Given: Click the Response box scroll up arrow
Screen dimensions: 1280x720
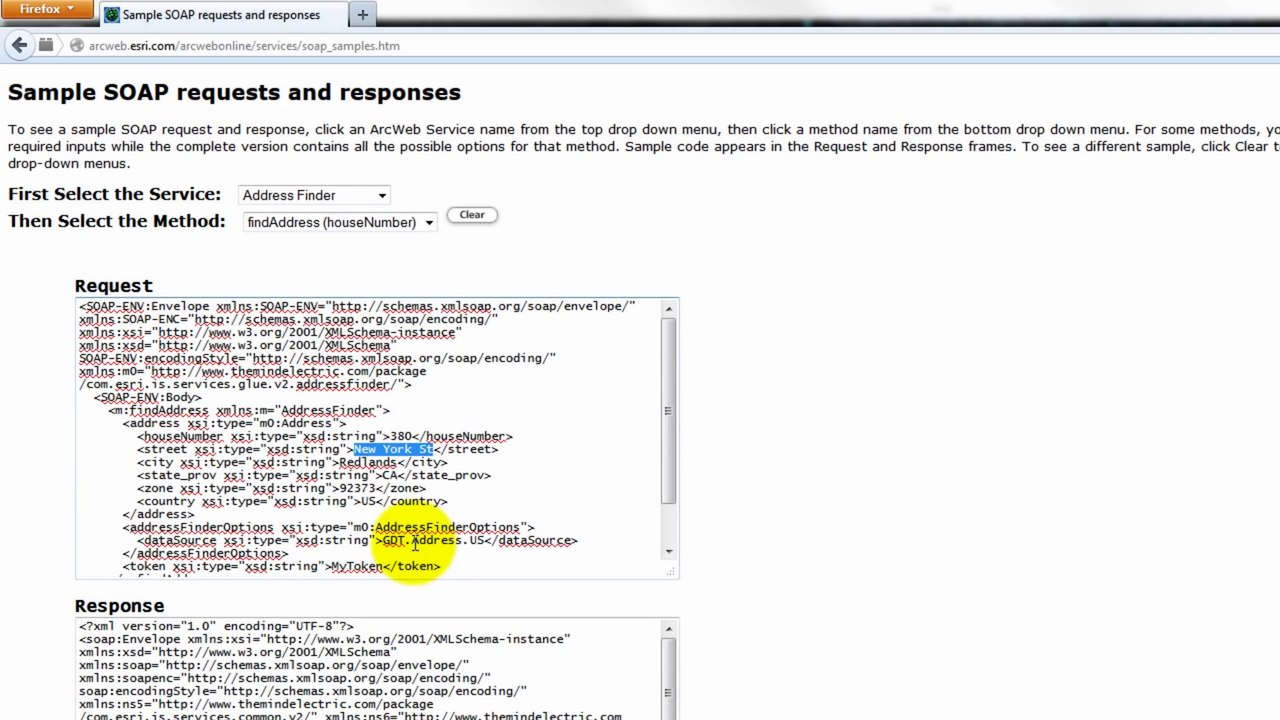Looking at the screenshot, I should click(669, 629).
